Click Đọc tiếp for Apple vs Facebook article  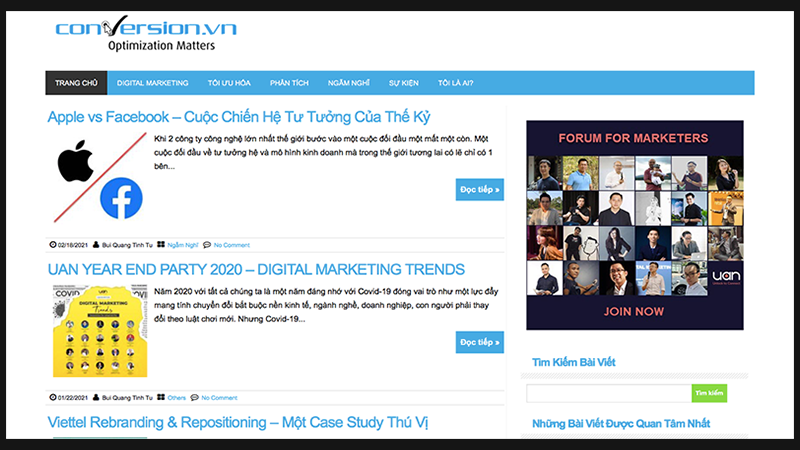click(480, 189)
